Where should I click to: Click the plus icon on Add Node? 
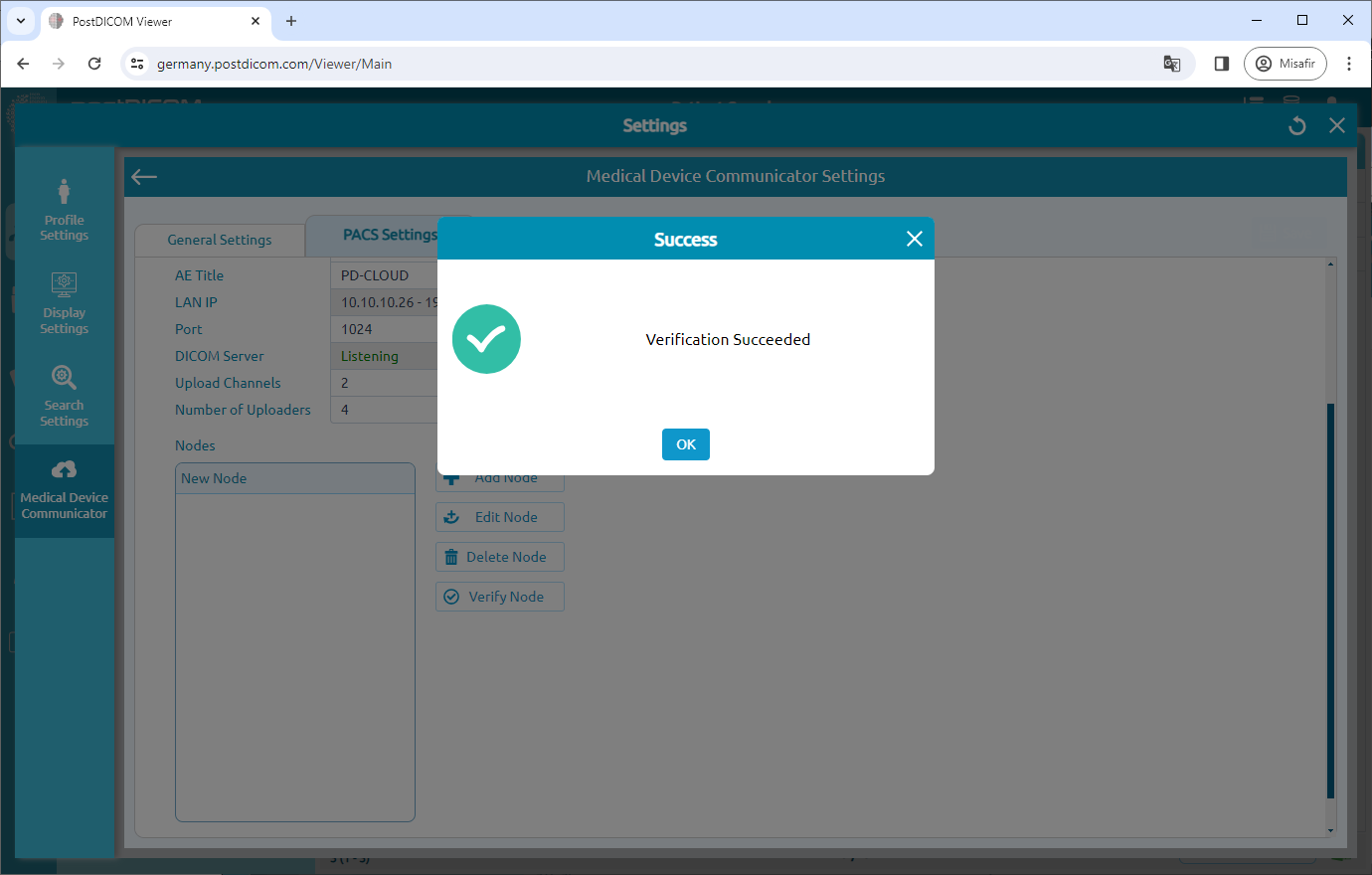pos(452,477)
